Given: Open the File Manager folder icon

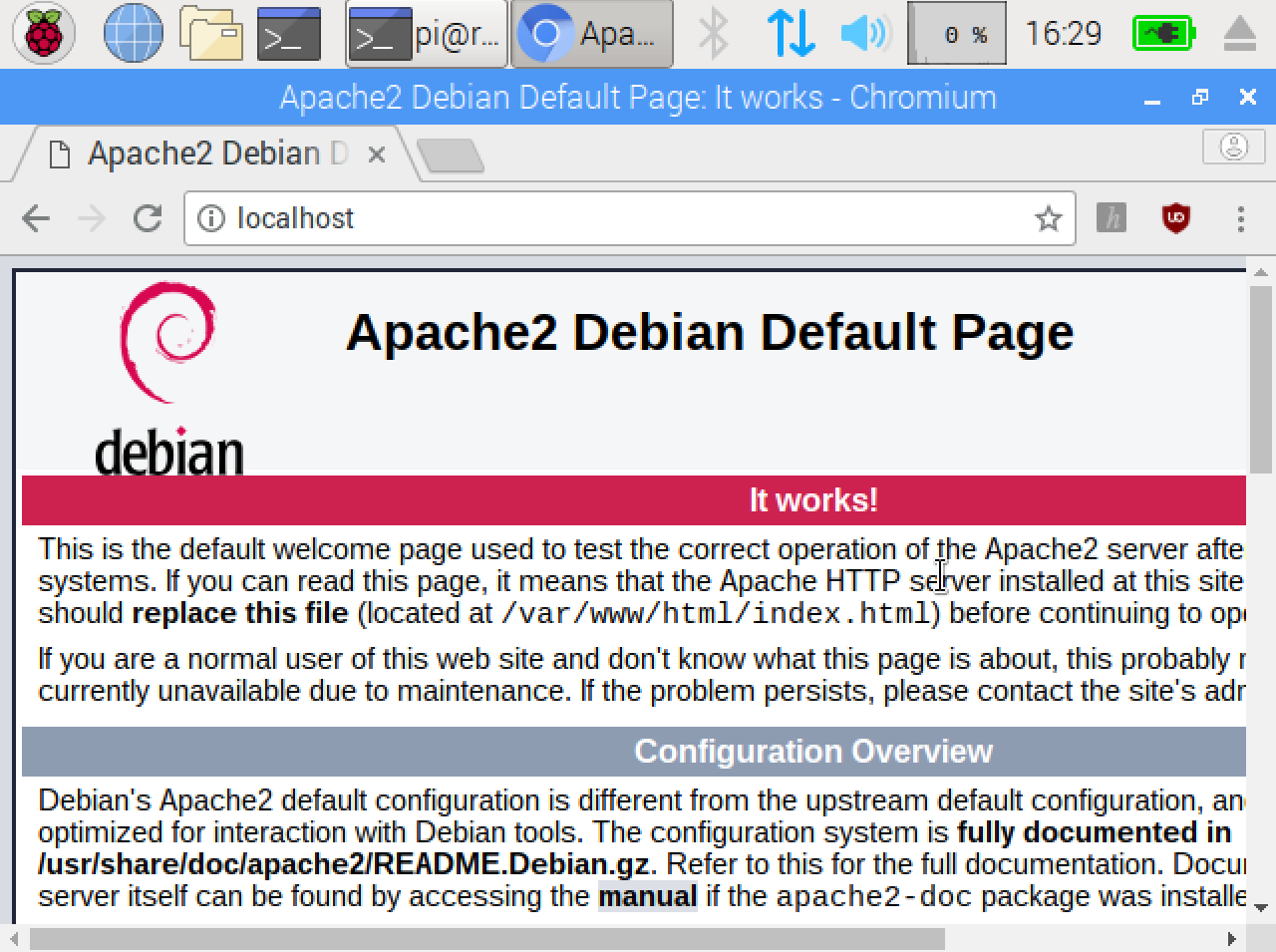Looking at the screenshot, I should click(x=211, y=33).
